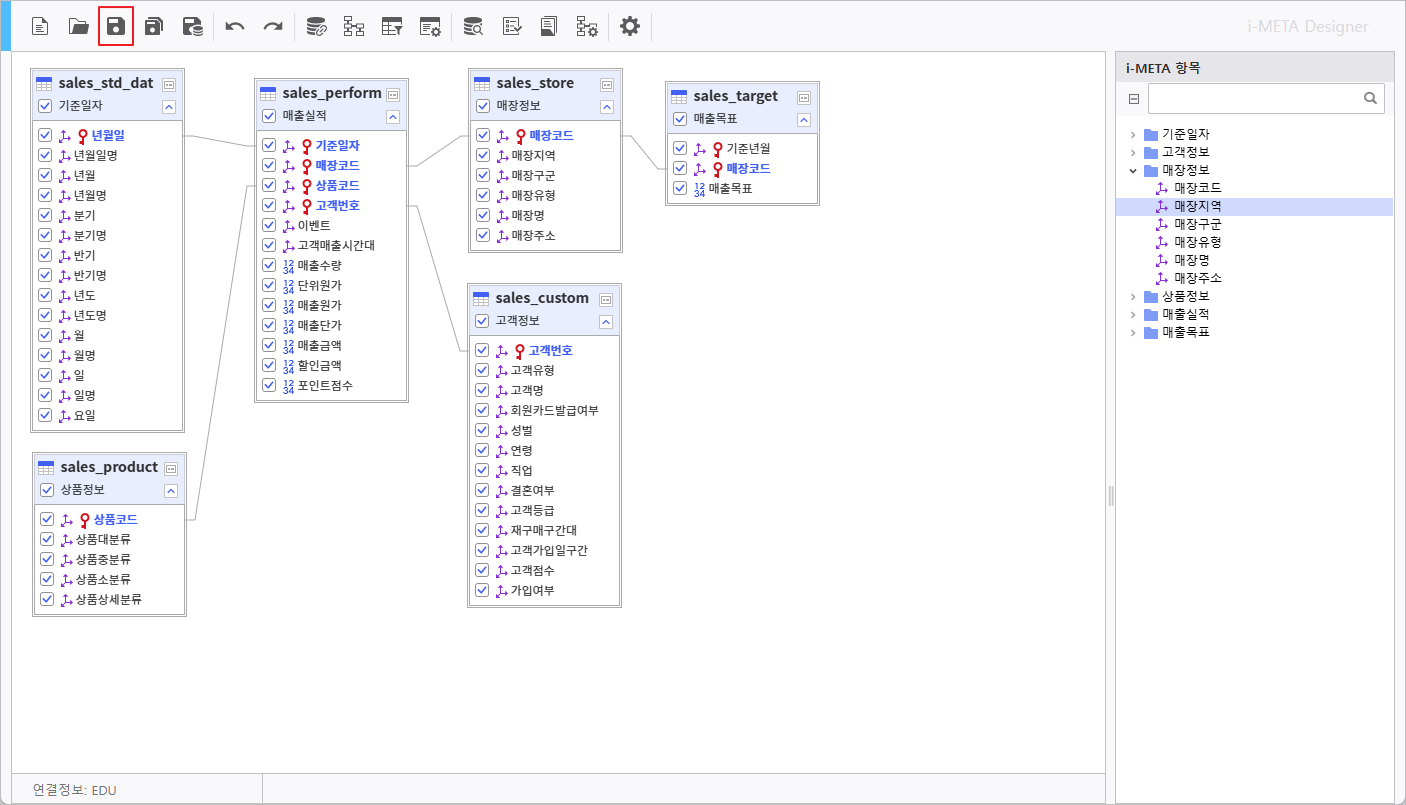The width and height of the screenshot is (1406, 805).
Task: Undo the last action
Action: pyautogui.click(x=235, y=27)
